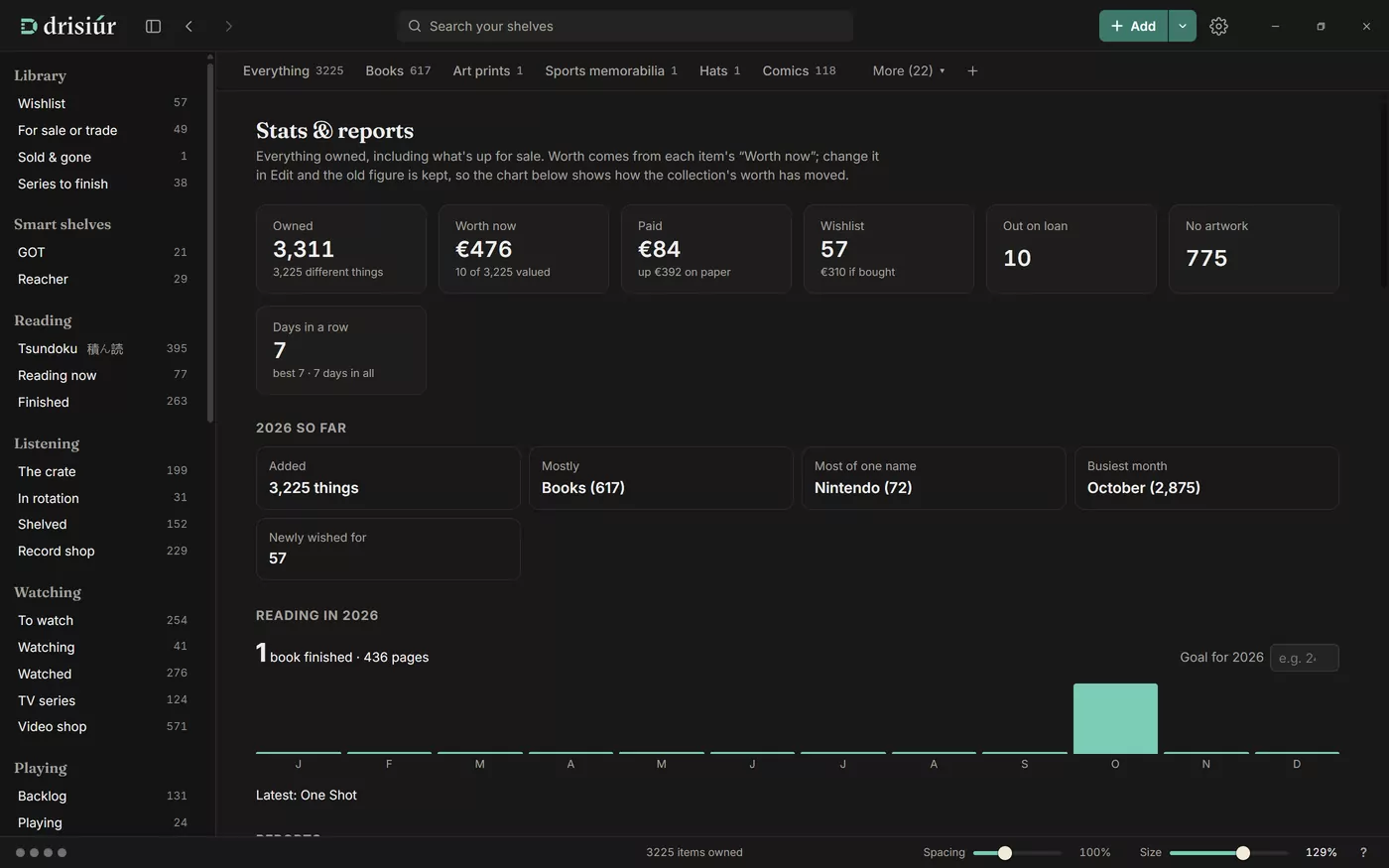Expand the More (22) tabs menu
This screenshot has height=868, width=1389.
click(x=909, y=70)
